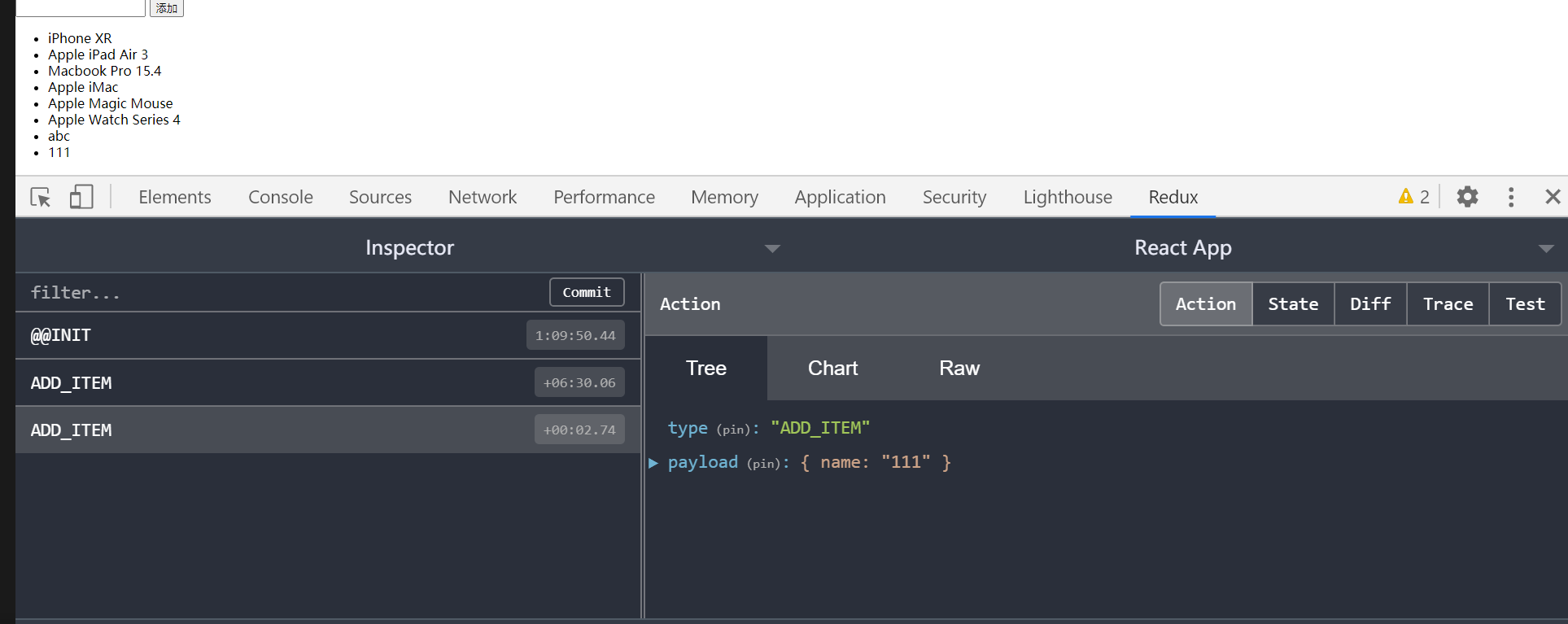Click the type key in tree
Screen dimensions: 1568x624
click(x=688, y=428)
